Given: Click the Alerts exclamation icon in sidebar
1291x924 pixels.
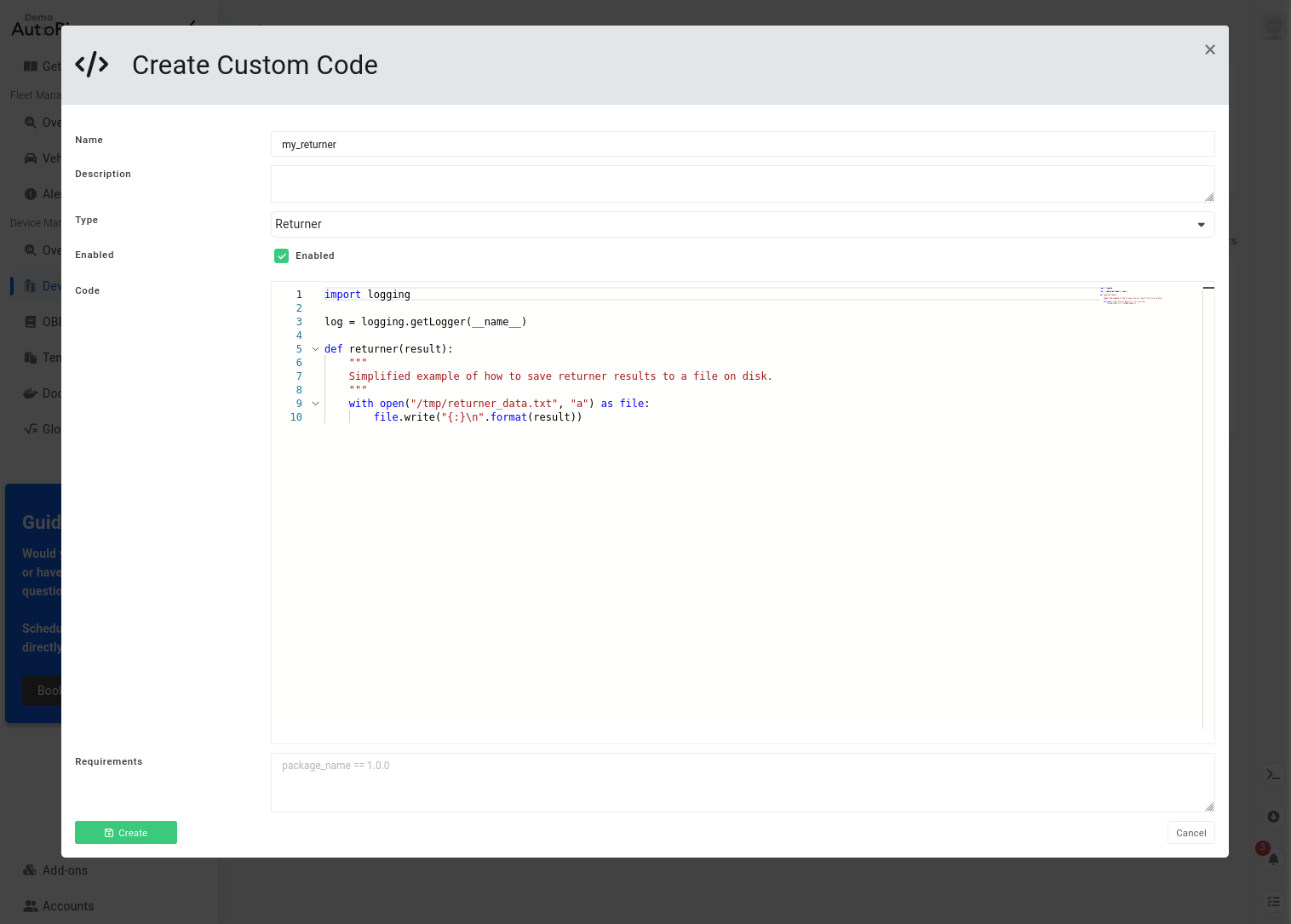Looking at the screenshot, I should pos(31,194).
